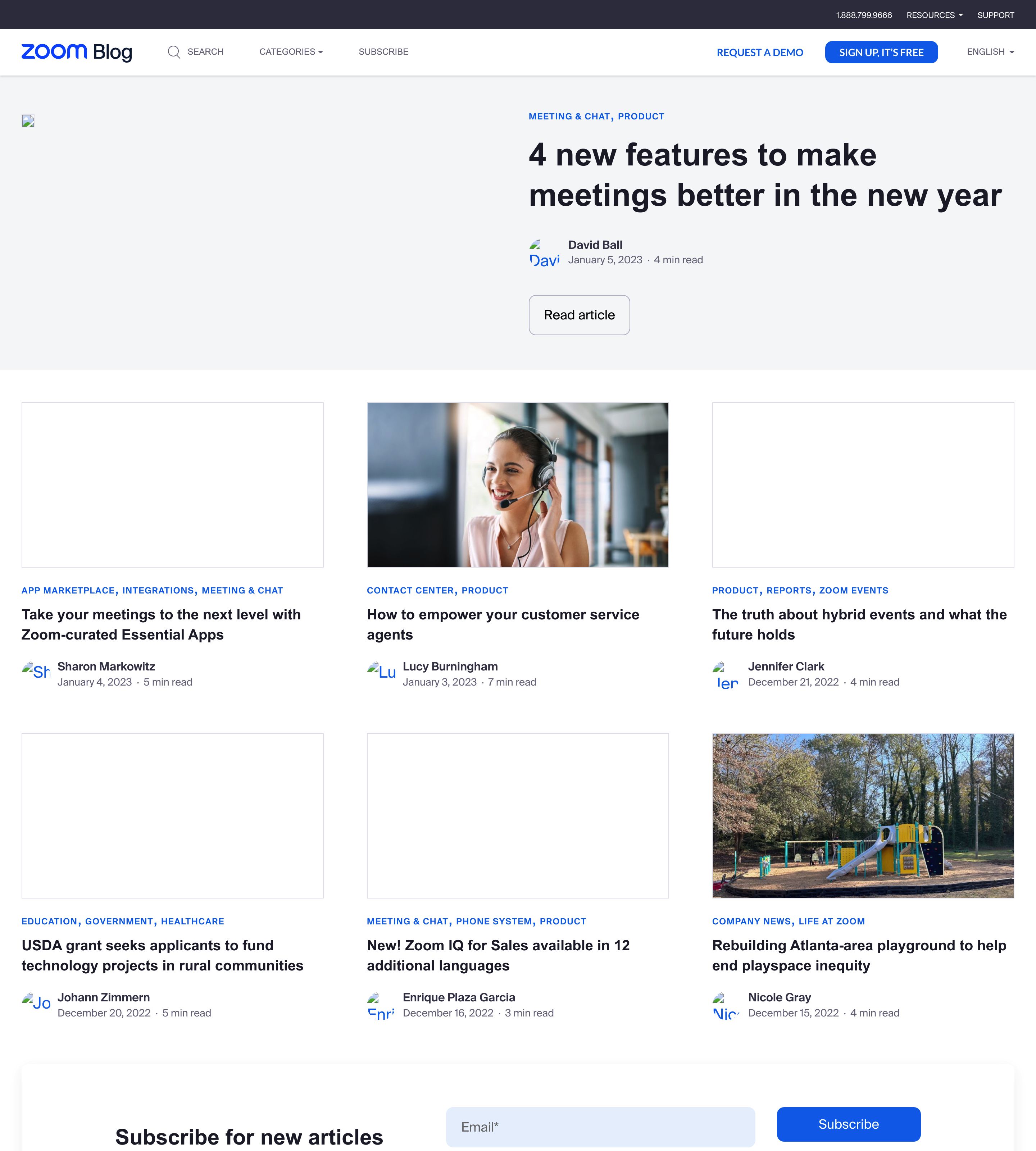The width and height of the screenshot is (1036, 1151).
Task: Click David Ball's author avatar
Action: pos(544,253)
